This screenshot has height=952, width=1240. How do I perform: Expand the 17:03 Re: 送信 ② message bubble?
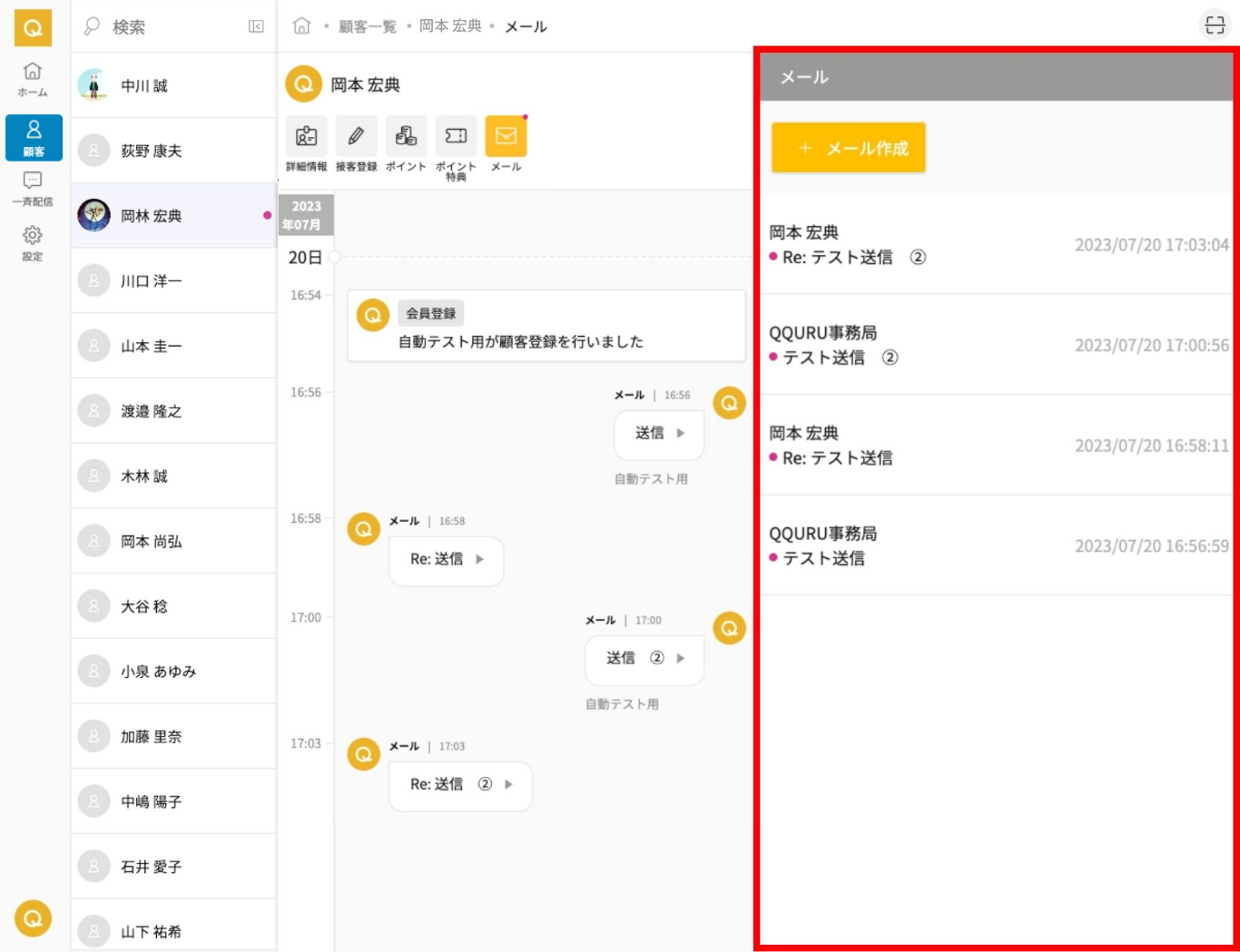pyautogui.click(x=460, y=784)
